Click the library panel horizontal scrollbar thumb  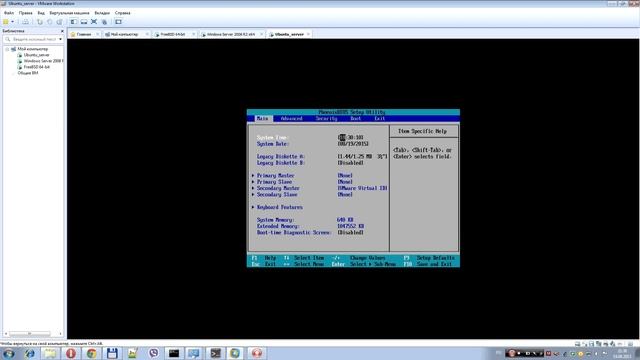(30, 334)
